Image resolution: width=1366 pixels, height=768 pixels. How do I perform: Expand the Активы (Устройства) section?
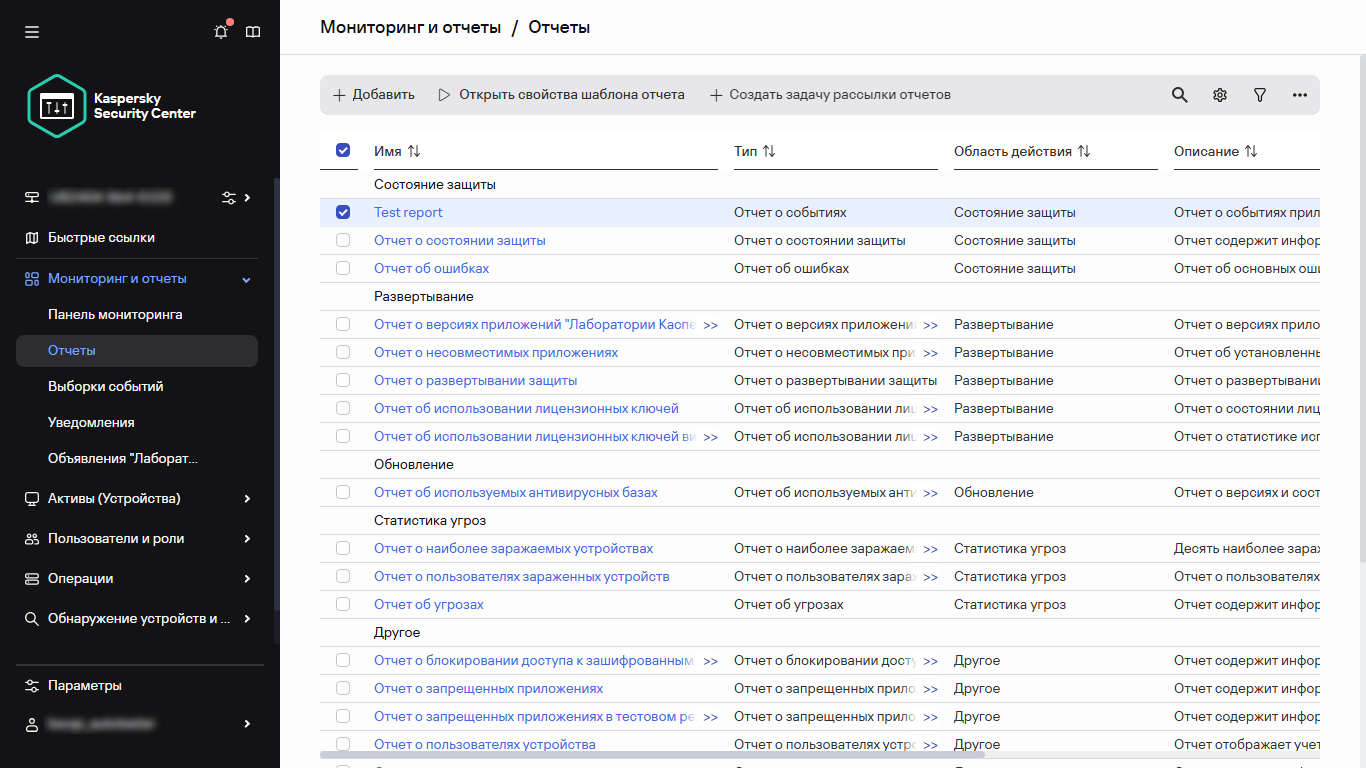coord(246,498)
